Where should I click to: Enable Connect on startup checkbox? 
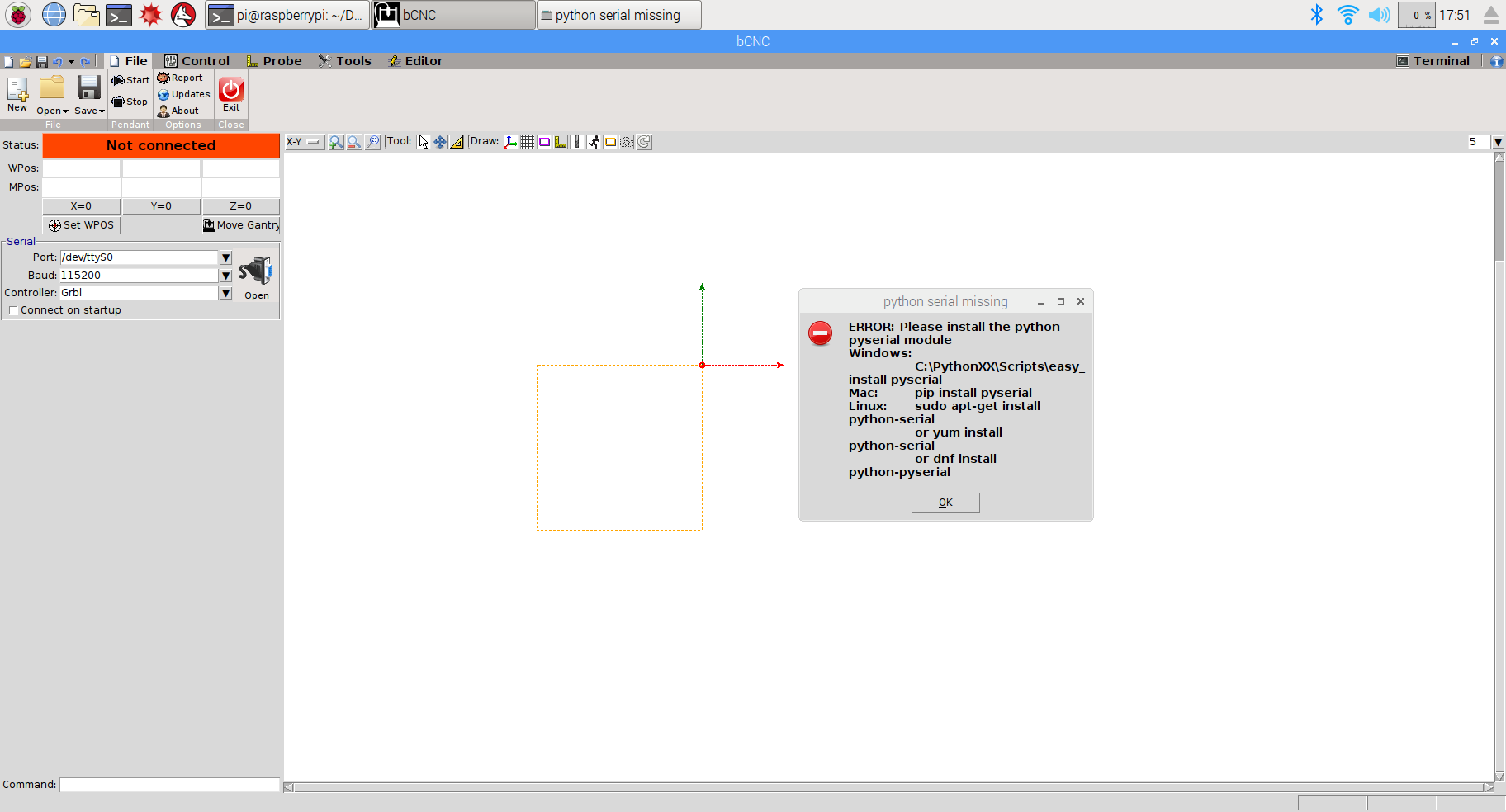click(13, 310)
